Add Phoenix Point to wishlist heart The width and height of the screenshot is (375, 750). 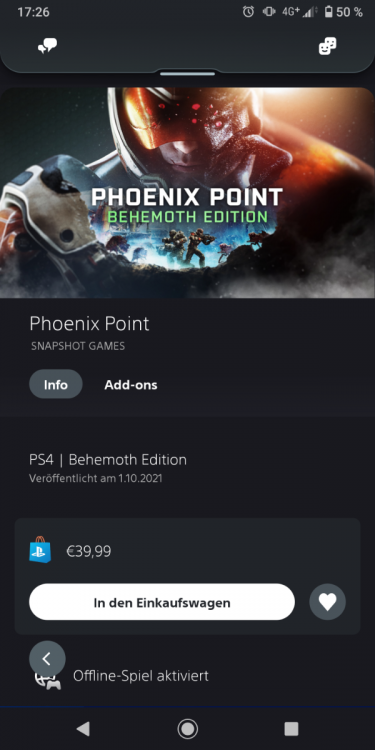328,602
